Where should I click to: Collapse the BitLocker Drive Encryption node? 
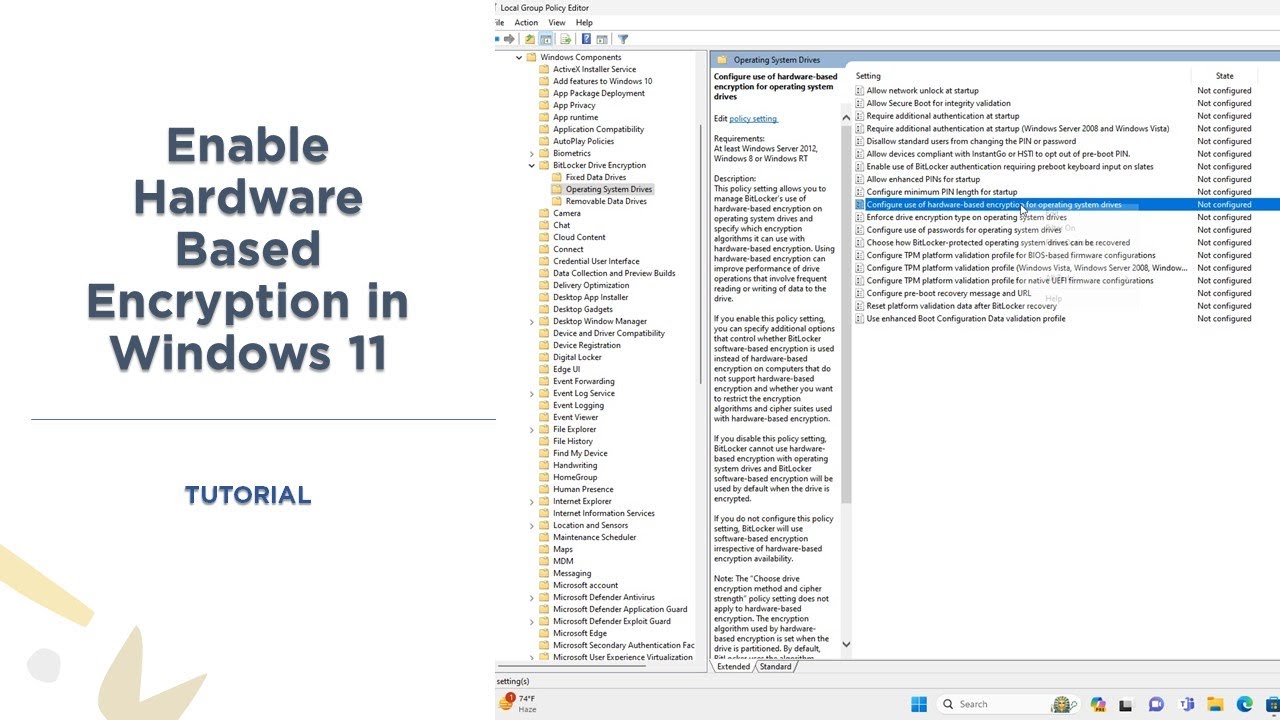(532, 165)
